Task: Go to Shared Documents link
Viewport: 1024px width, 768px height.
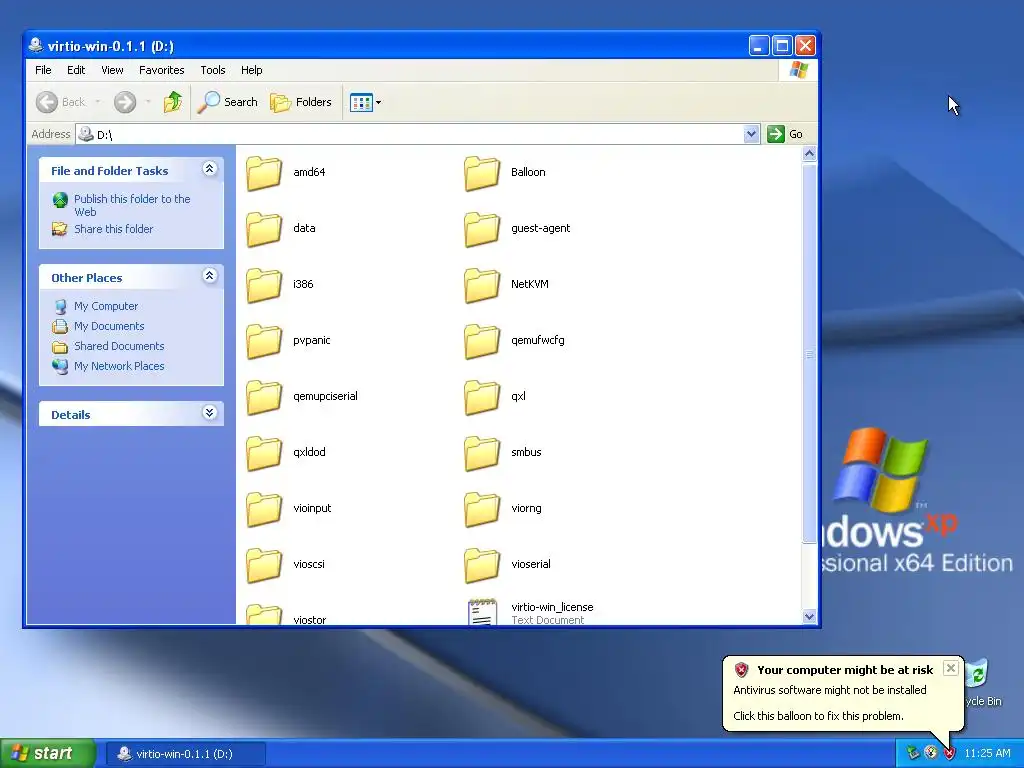Action: [119, 346]
